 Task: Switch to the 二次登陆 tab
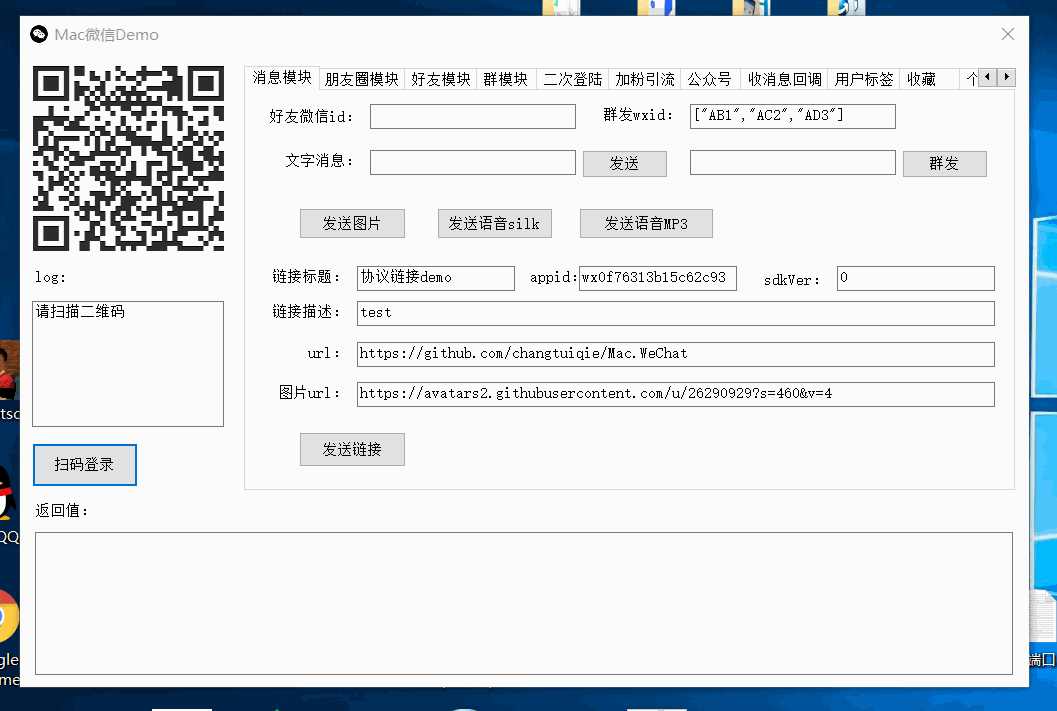572,80
